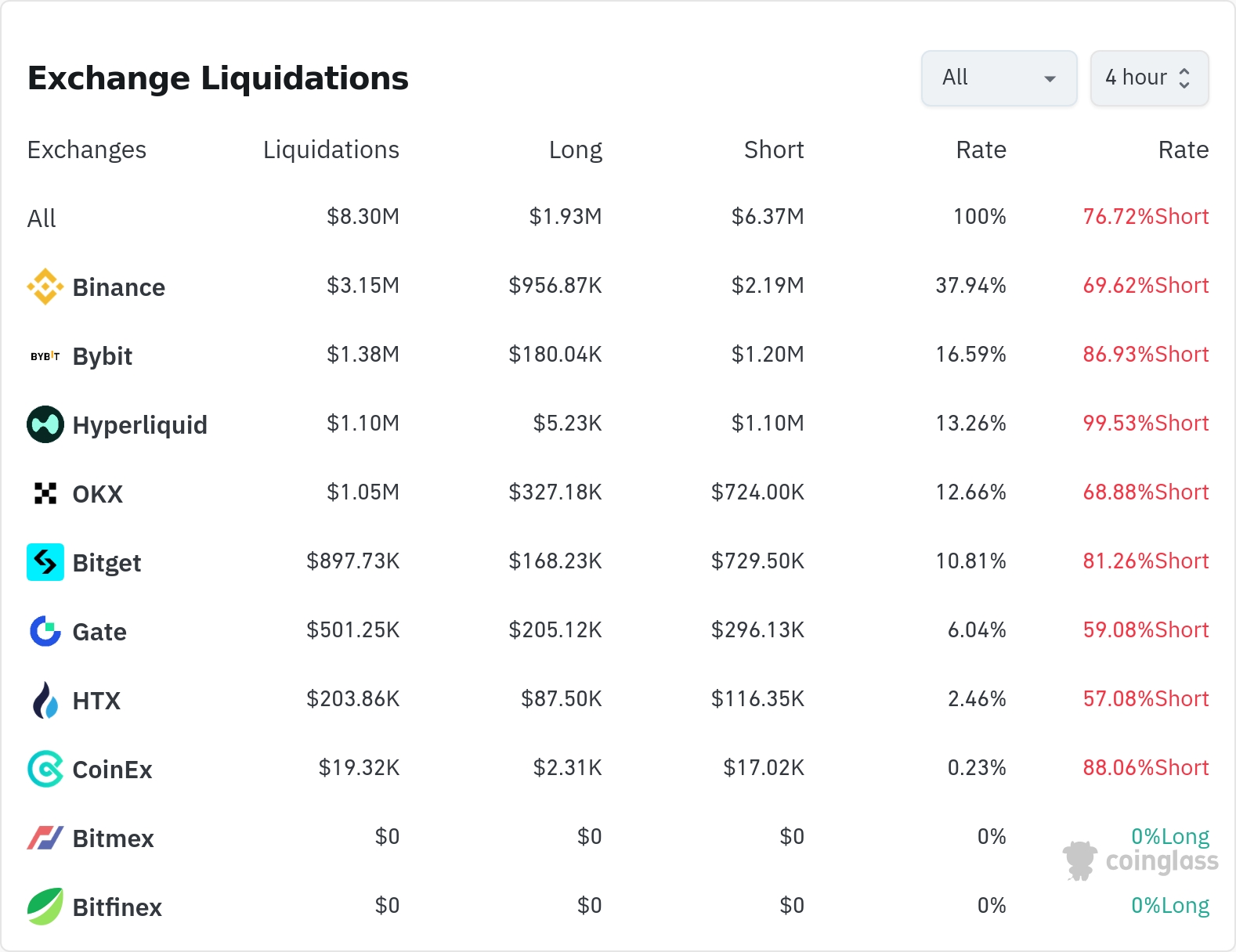The width and height of the screenshot is (1236, 952).
Task: Open the Binance exchange name link
Action: pos(118,287)
